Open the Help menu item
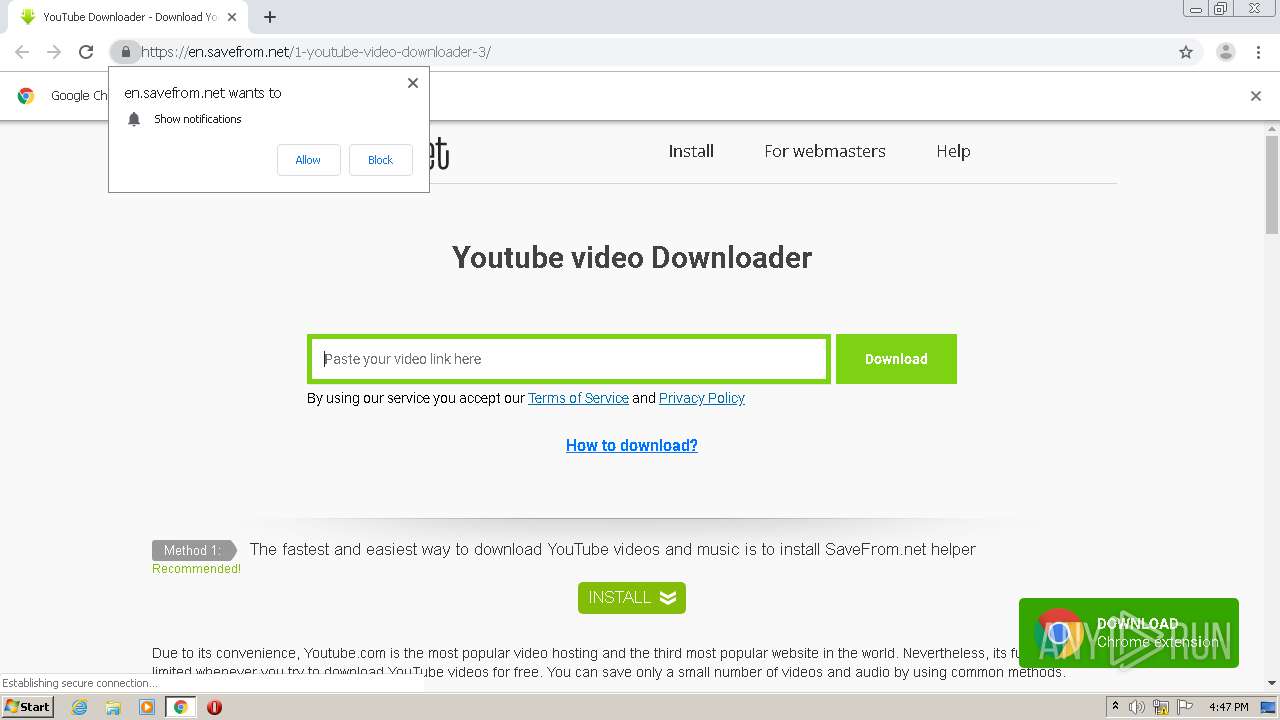Screen dimensions: 1280x720 coord(953,151)
